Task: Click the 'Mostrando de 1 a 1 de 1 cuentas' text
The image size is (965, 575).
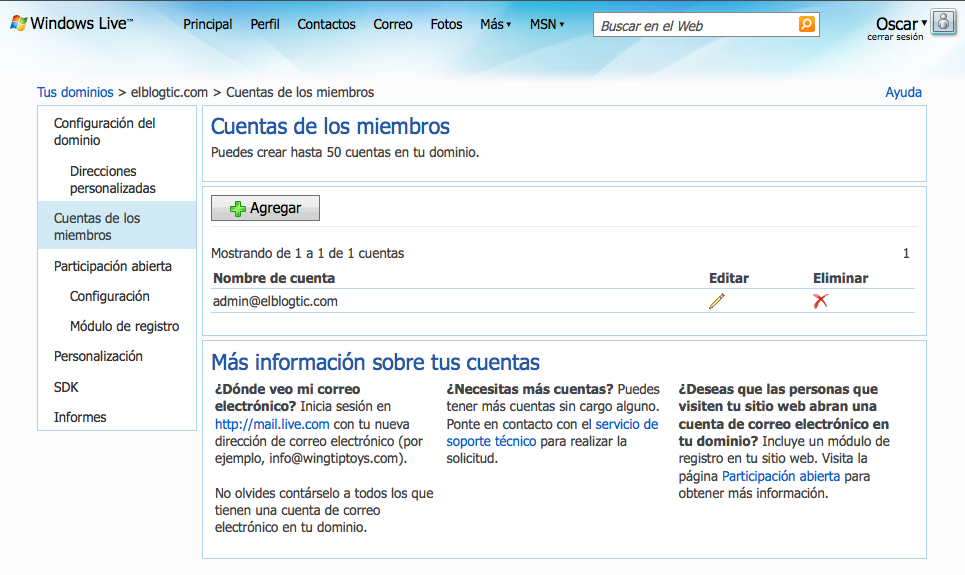Action: coord(308,253)
